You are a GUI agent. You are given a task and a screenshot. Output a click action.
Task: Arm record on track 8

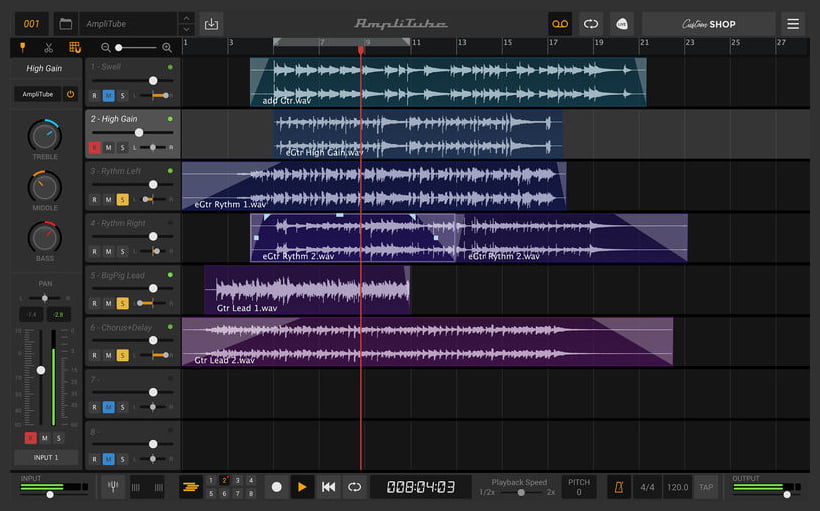(x=94, y=459)
